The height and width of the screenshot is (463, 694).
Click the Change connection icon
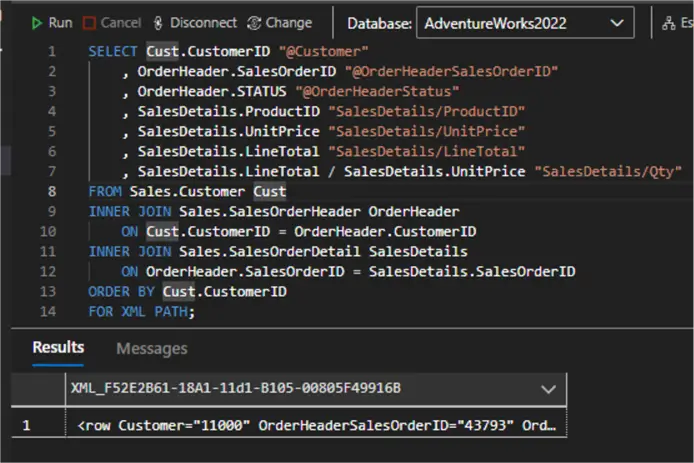pyautogui.click(x=254, y=22)
